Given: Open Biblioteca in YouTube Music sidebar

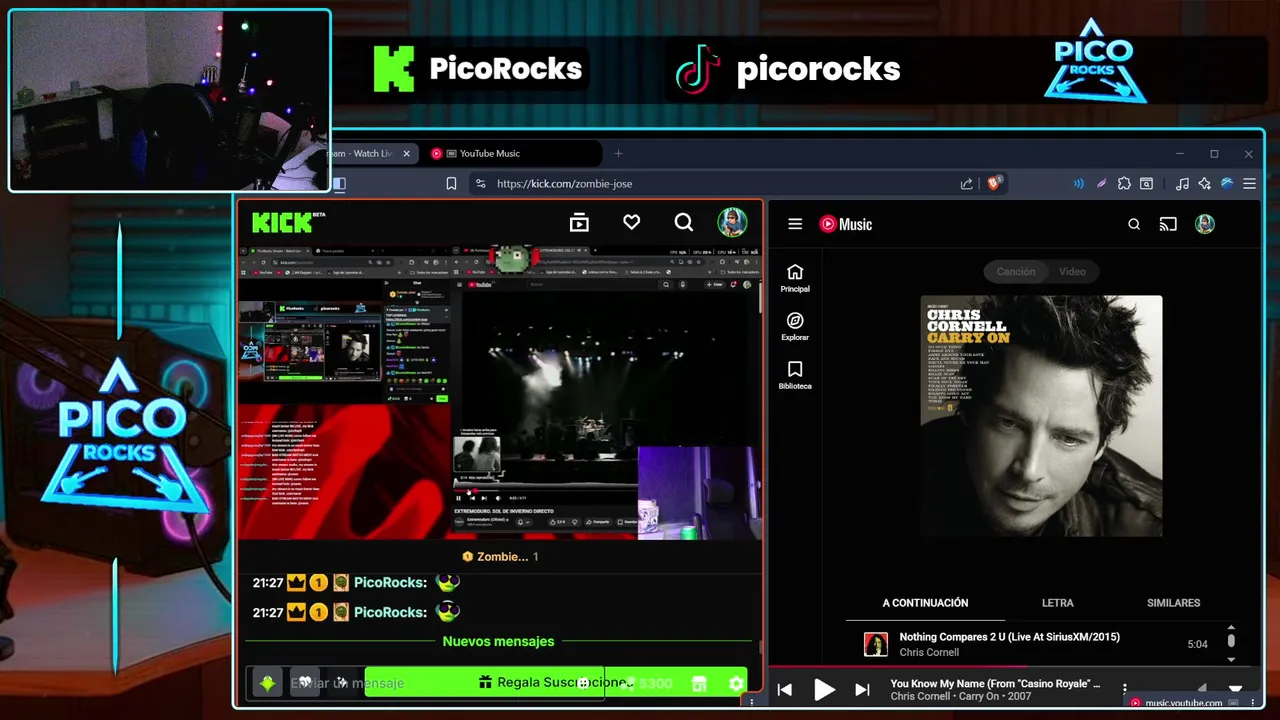Looking at the screenshot, I should point(795,376).
